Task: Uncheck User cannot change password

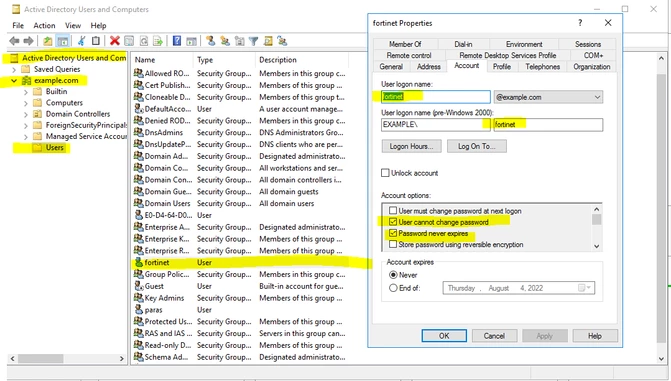Action: 393,222
